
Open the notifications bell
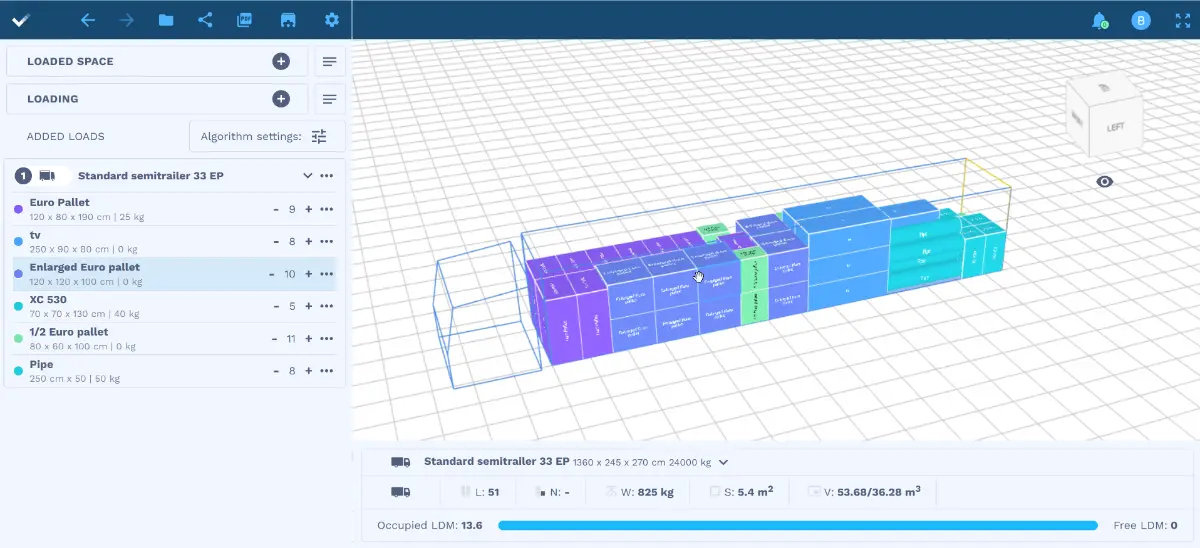tap(1099, 20)
